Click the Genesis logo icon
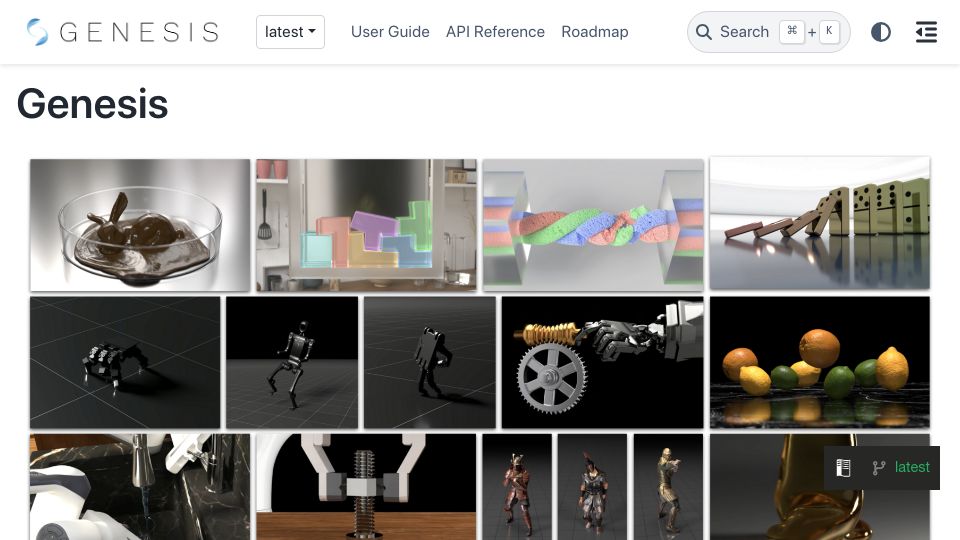The image size is (960, 540). coord(37,32)
